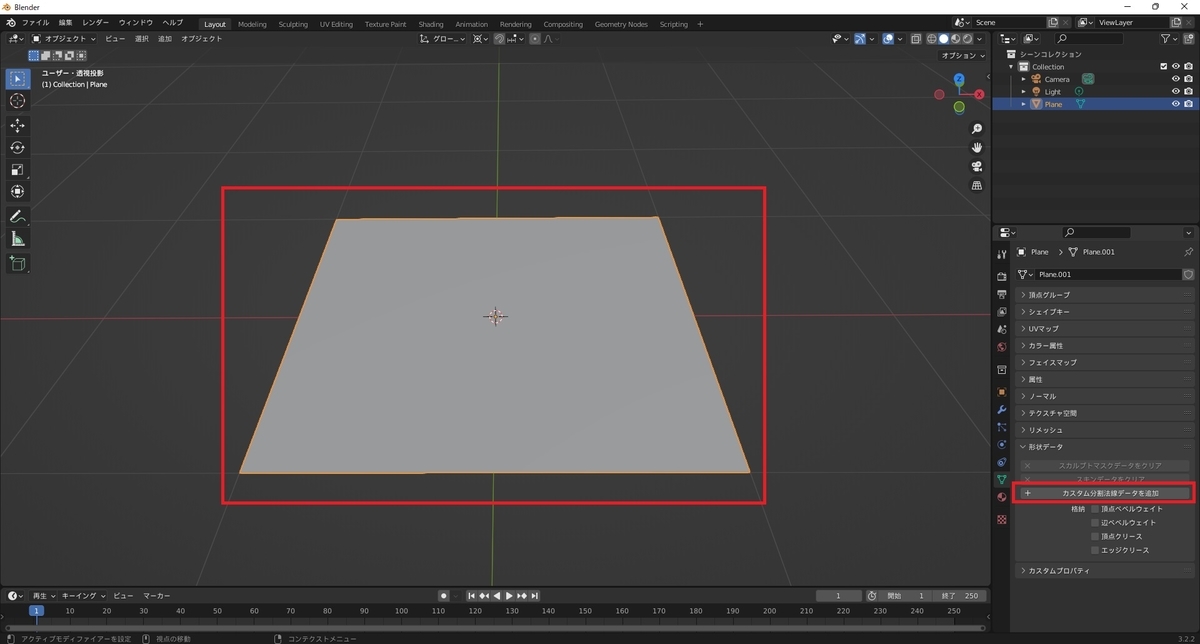The image size is (1200, 644).
Task: Click カスタム分割法線データを追加 button
Action: 1105,493
